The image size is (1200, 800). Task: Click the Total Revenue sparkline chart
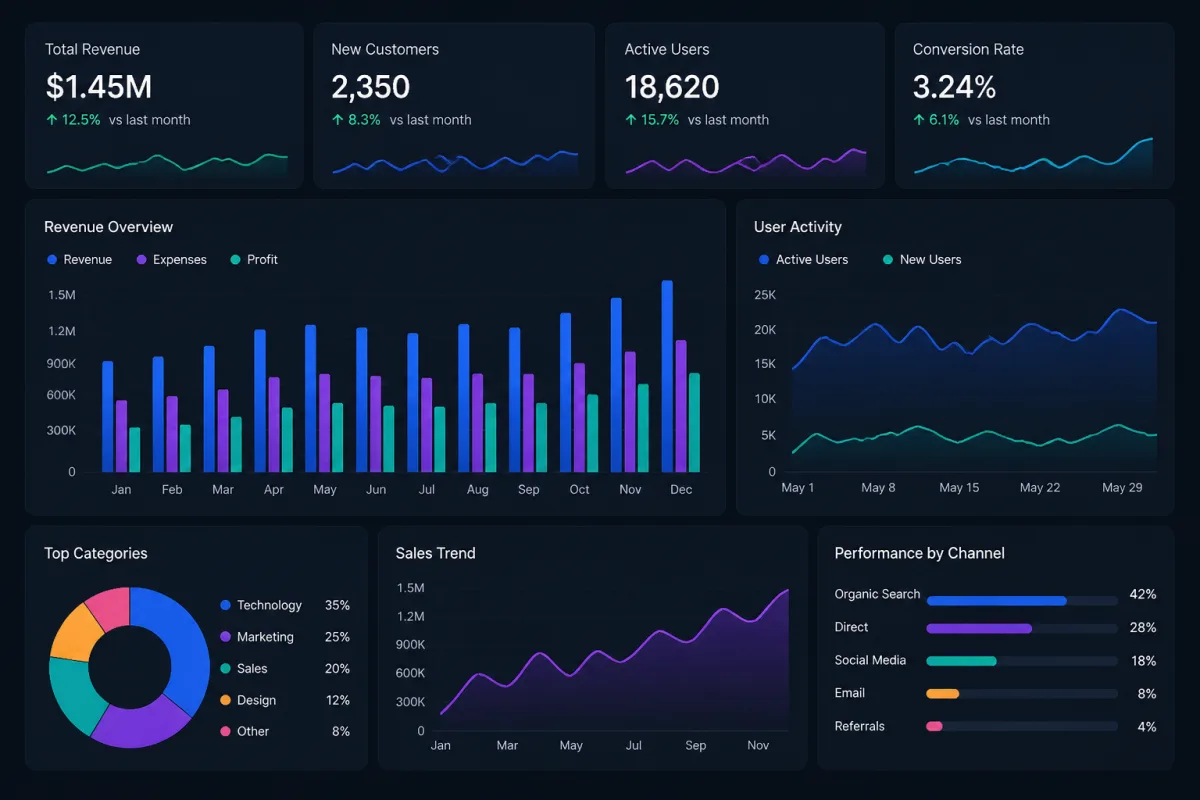167,165
